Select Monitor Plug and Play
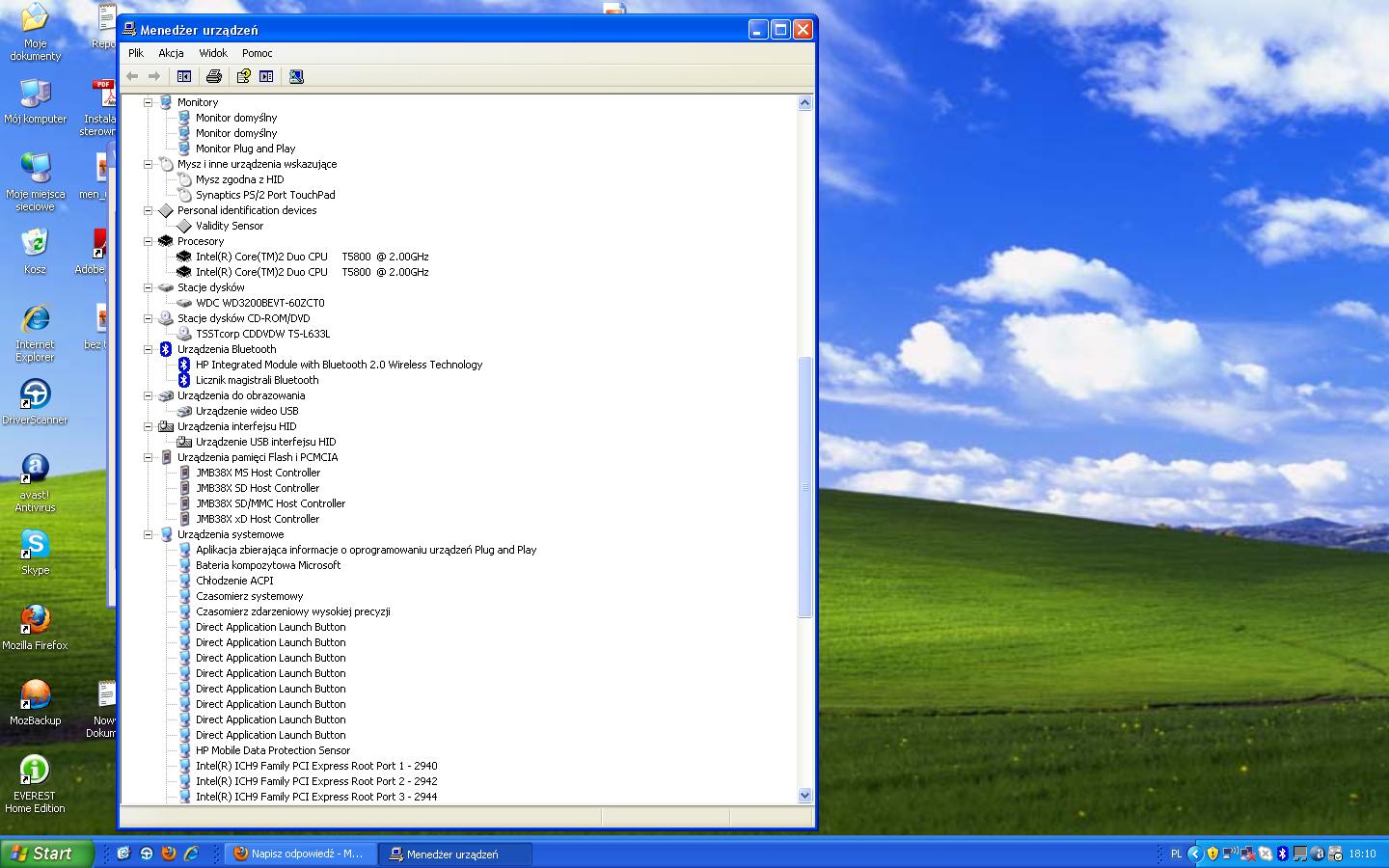 click(x=245, y=149)
